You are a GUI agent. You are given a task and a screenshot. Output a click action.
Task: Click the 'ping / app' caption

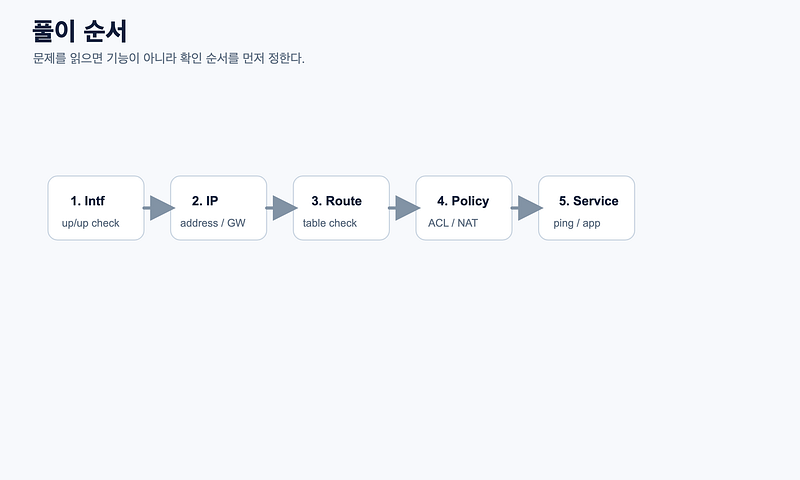coord(577,223)
